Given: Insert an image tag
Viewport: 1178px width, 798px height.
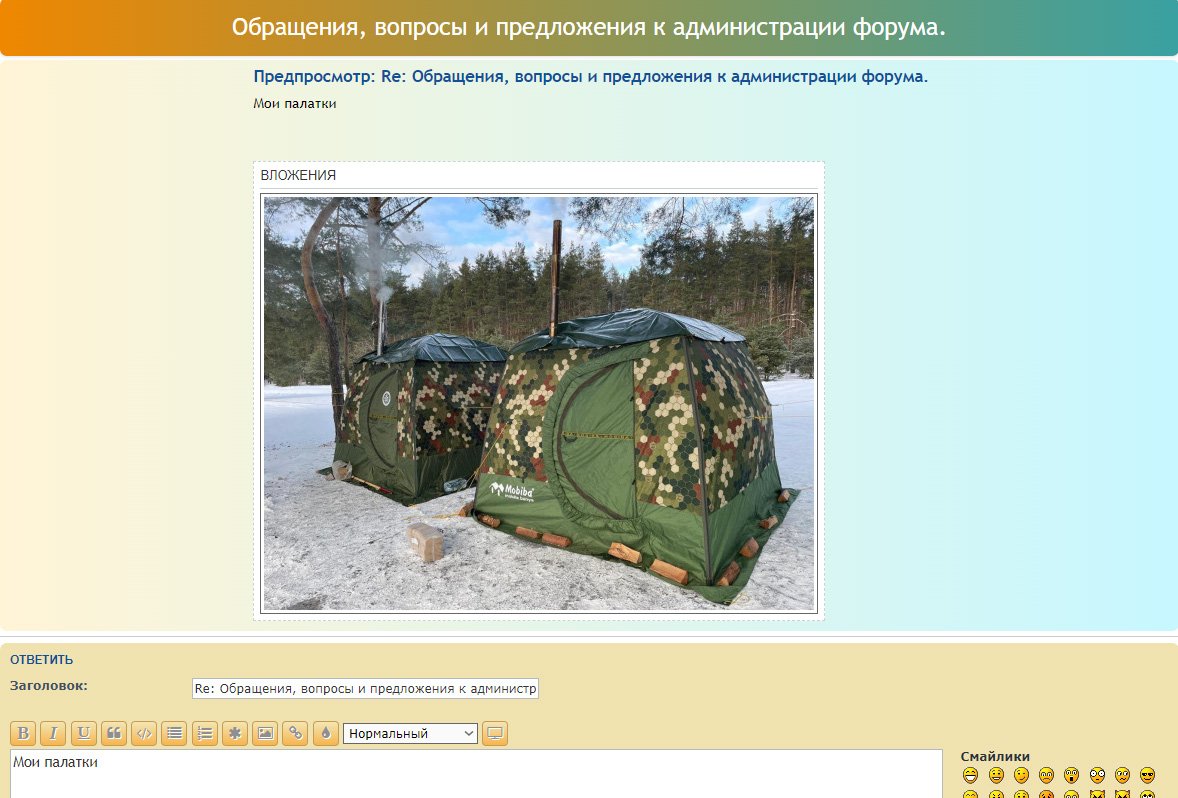Looking at the screenshot, I should point(265,733).
